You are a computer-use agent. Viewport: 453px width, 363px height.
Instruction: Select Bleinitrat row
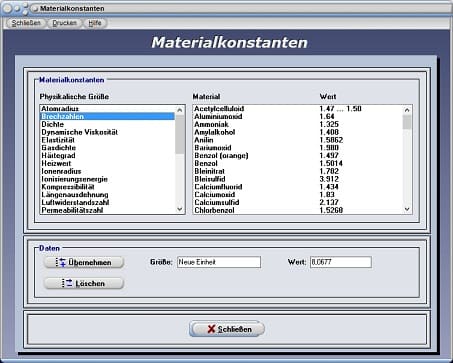click(x=298, y=171)
